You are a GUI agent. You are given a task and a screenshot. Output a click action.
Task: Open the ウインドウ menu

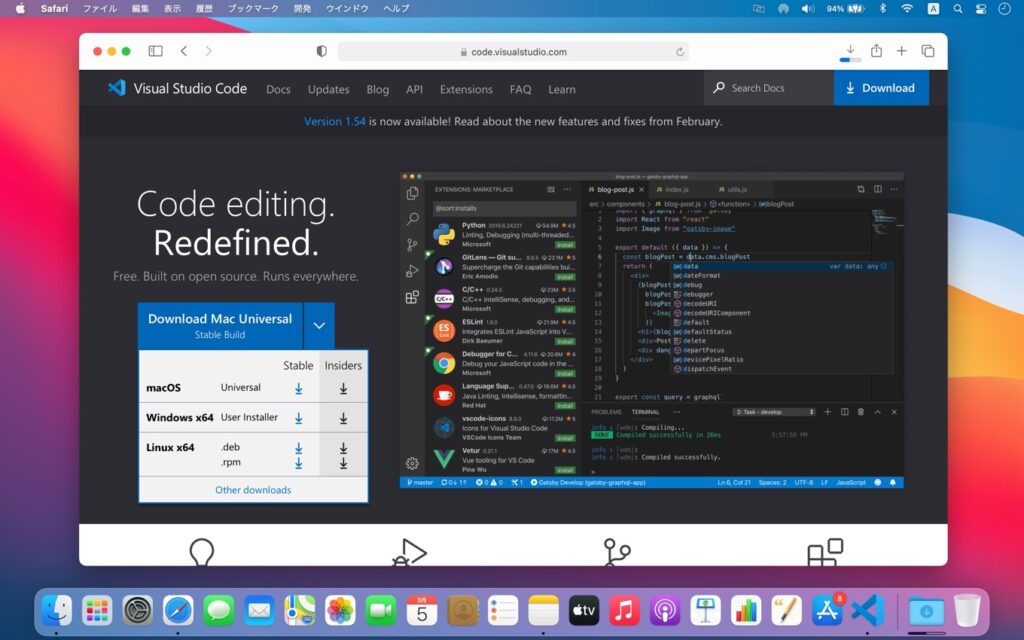pos(347,8)
